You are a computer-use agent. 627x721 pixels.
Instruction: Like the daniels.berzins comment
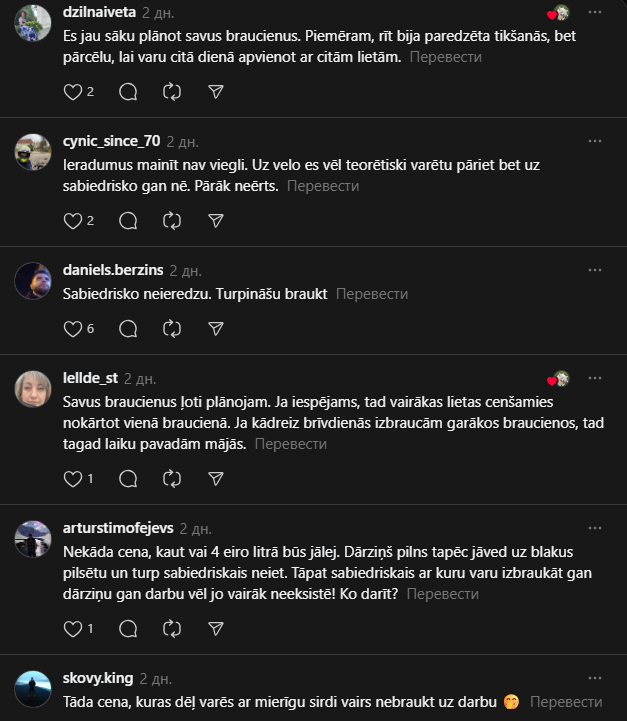[x=72, y=328]
